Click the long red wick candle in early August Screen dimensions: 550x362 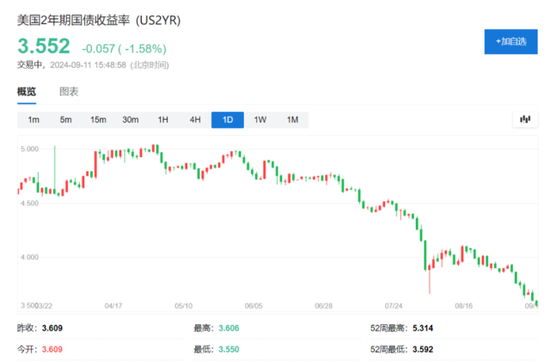429,279
